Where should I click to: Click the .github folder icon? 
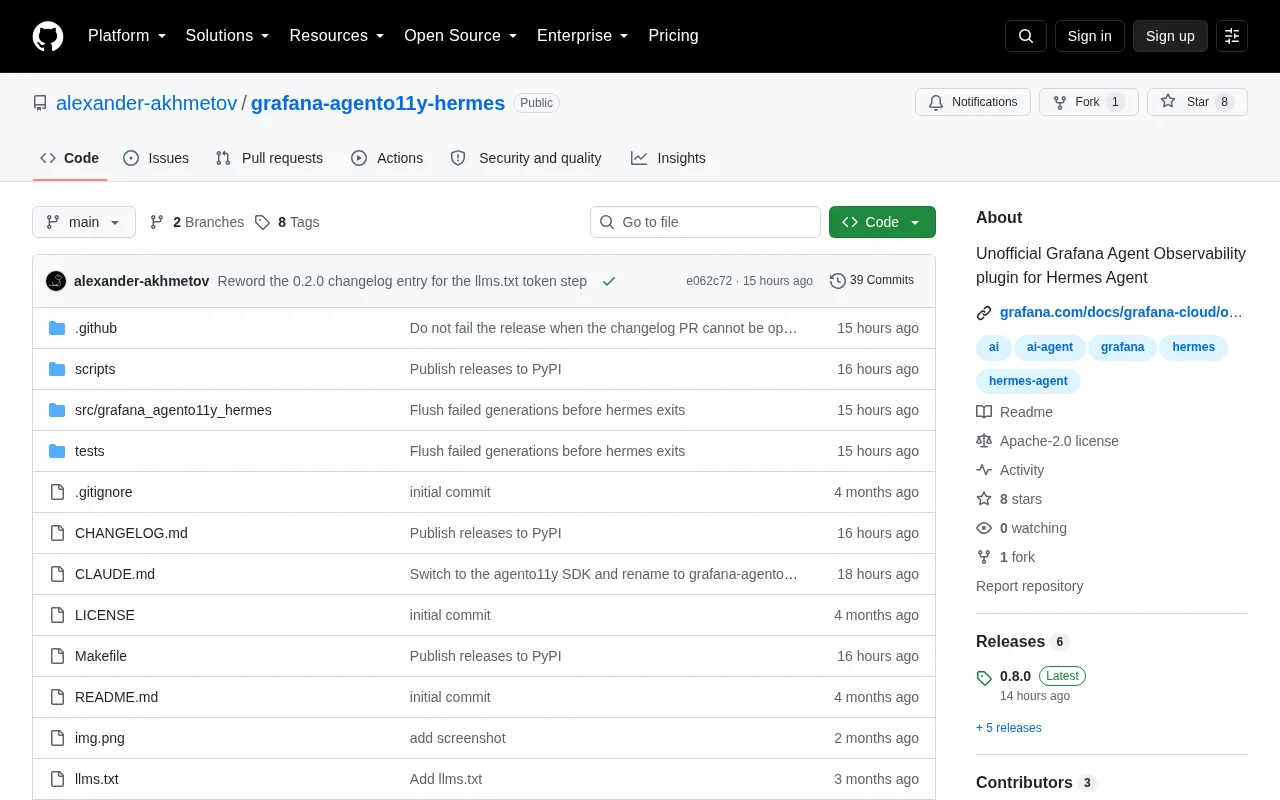[x=57, y=328]
